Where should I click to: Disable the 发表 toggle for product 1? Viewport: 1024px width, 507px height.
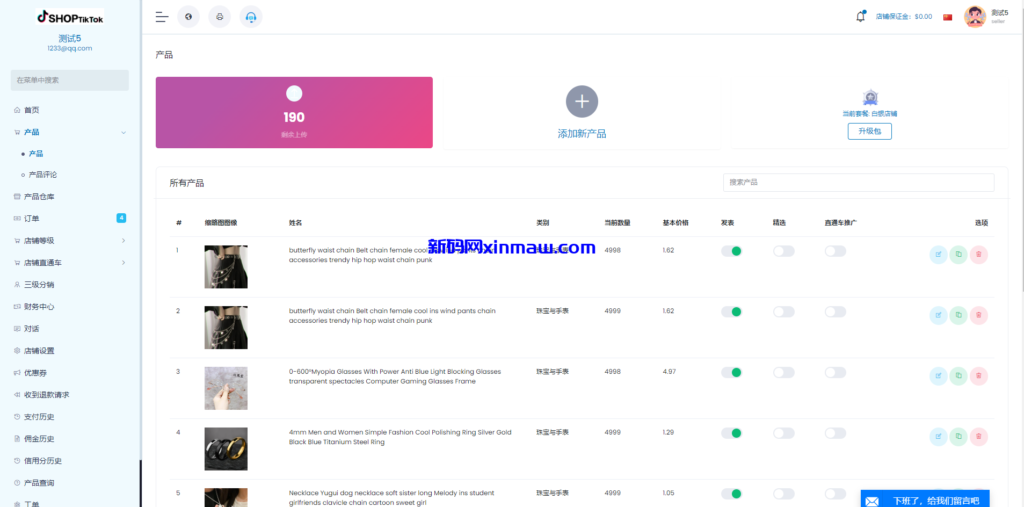pyautogui.click(x=732, y=251)
